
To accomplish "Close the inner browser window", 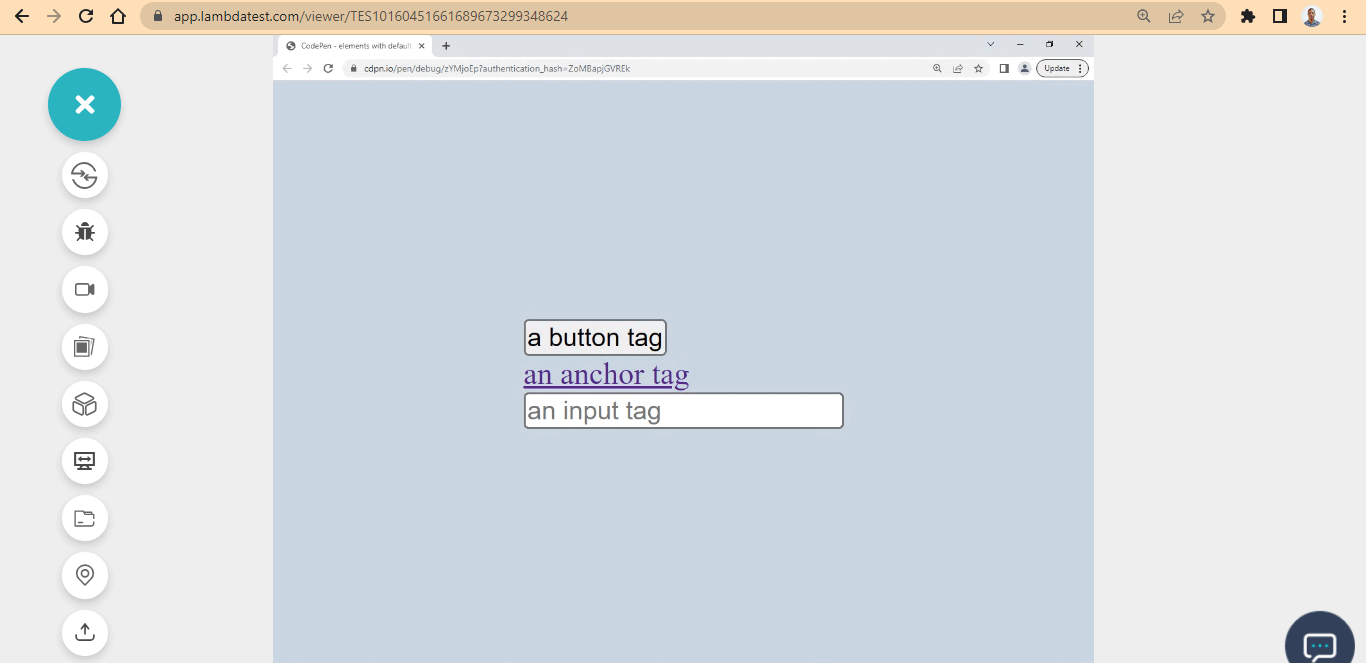I will click(x=1079, y=44).
